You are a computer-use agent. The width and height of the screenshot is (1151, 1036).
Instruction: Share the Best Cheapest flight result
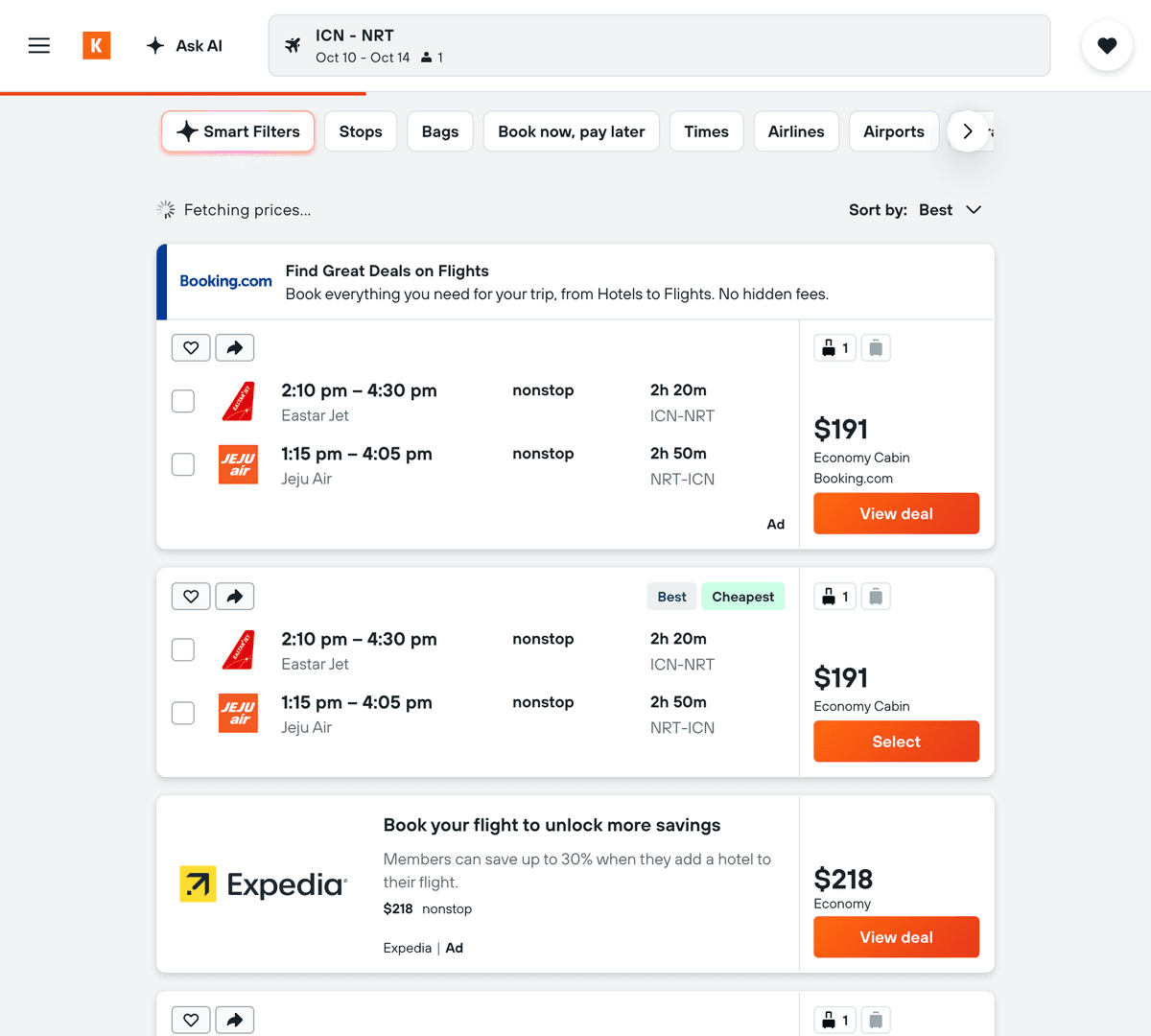(235, 597)
